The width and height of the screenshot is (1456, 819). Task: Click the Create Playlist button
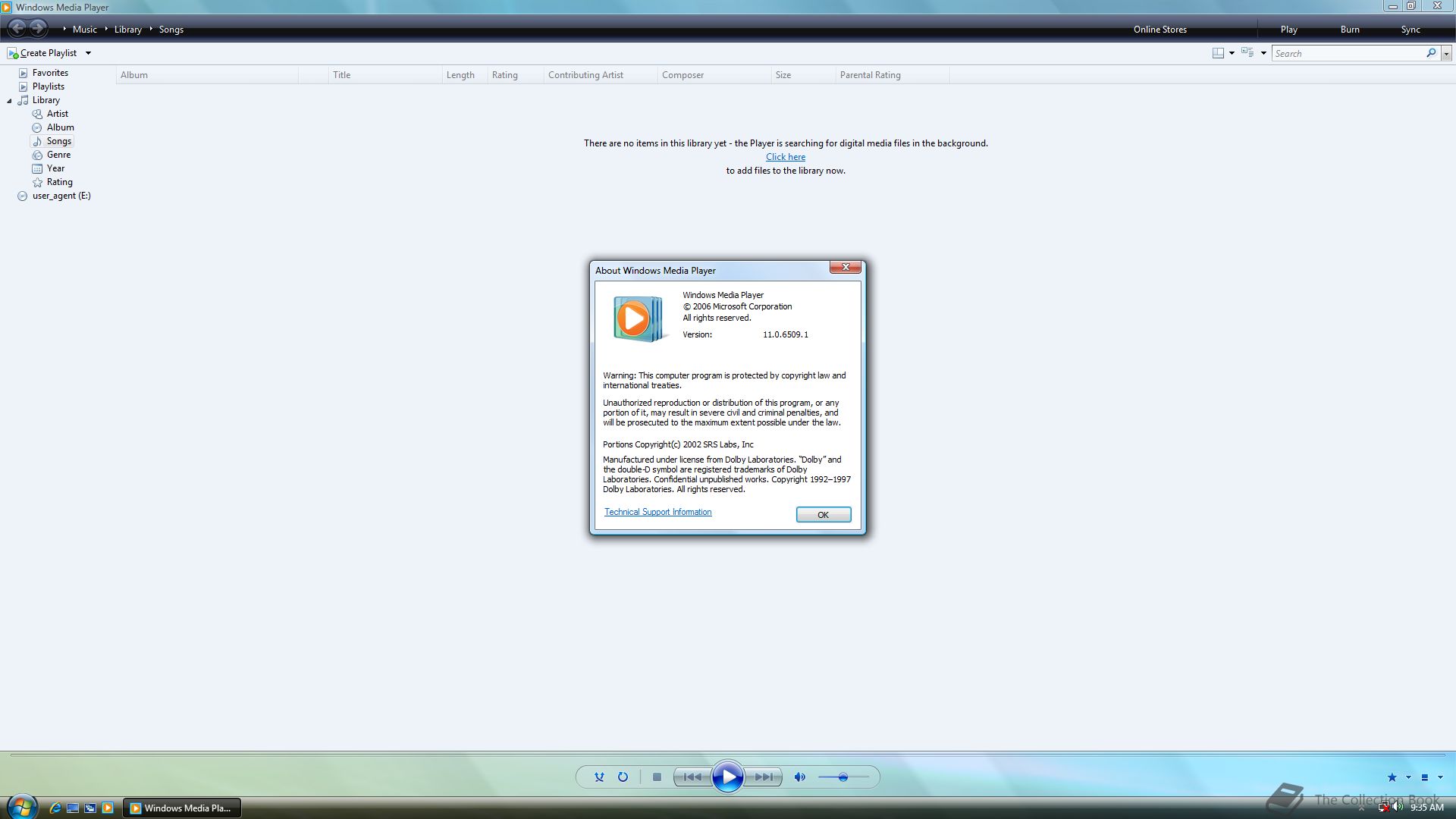(x=42, y=53)
